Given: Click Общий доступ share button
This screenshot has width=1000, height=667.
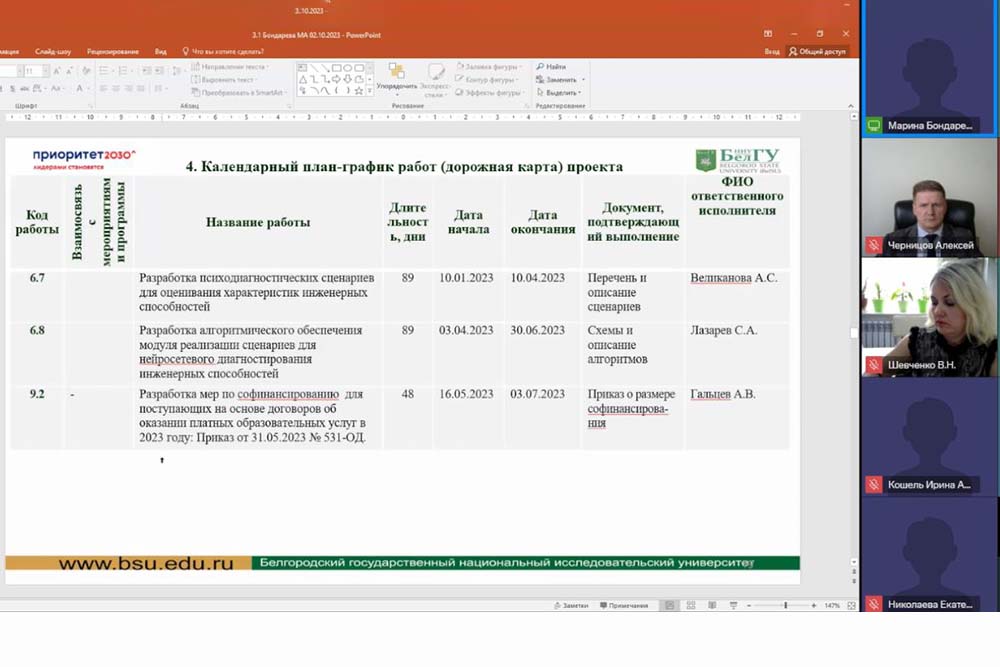Looking at the screenshot, I should pyautogui.click(x=817, y=51).
